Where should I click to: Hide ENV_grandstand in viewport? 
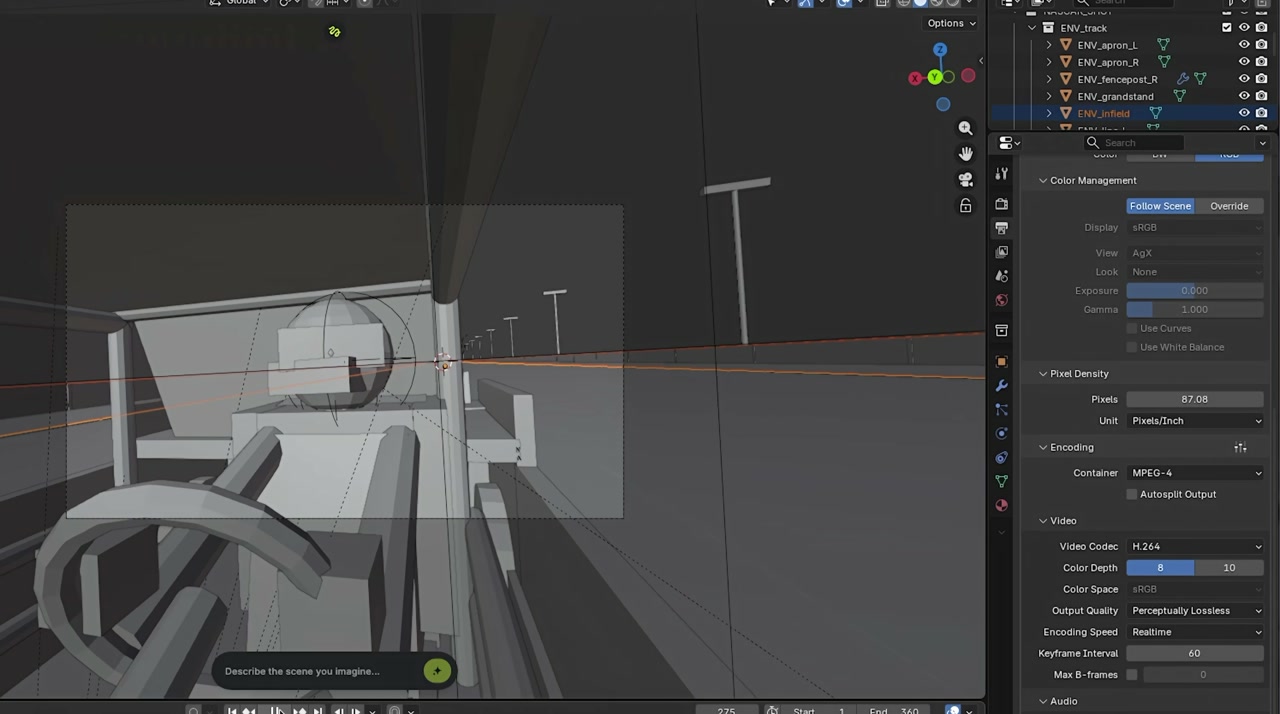point(1244,96)
